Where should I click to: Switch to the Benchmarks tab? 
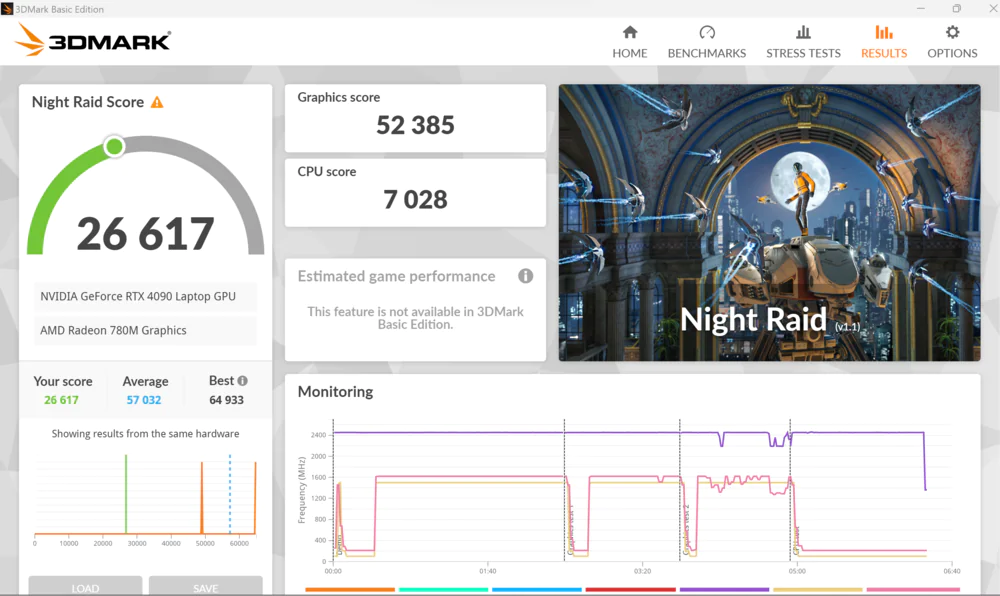[x=707, y=42]
